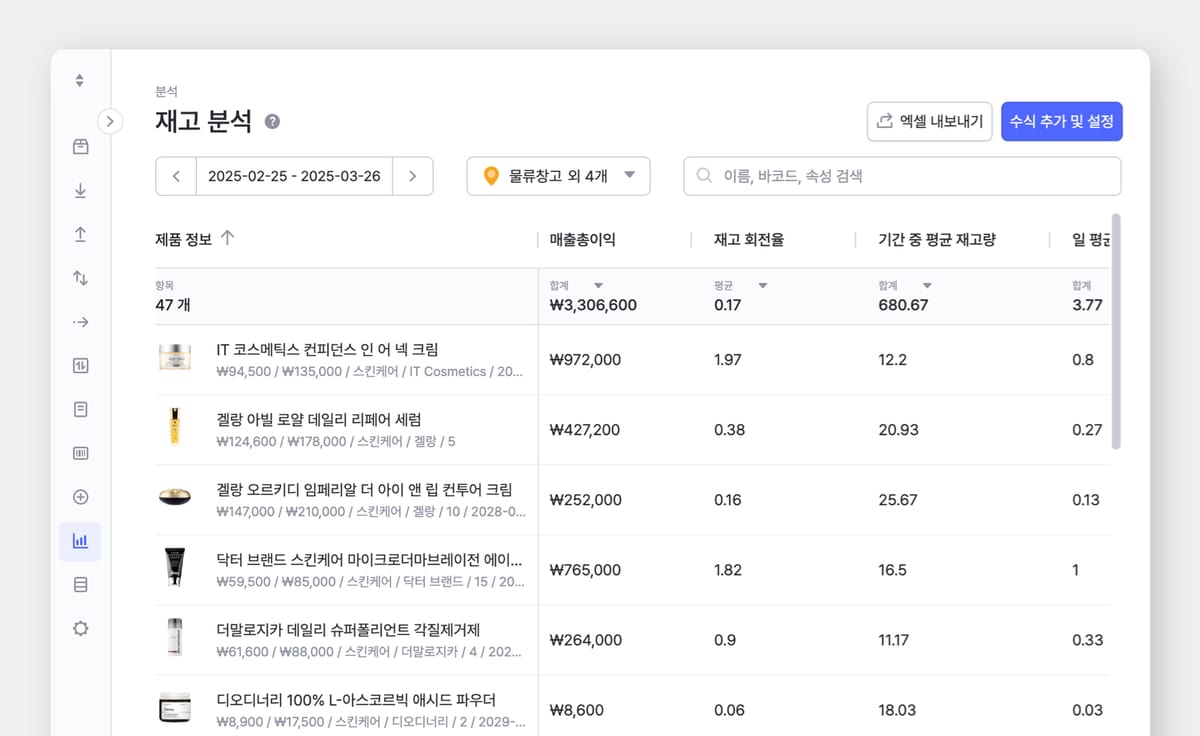This screenshot has width=1200, height=736.
Task: Open the boxed chart sidebar icon
Action: tap(80, 366)
